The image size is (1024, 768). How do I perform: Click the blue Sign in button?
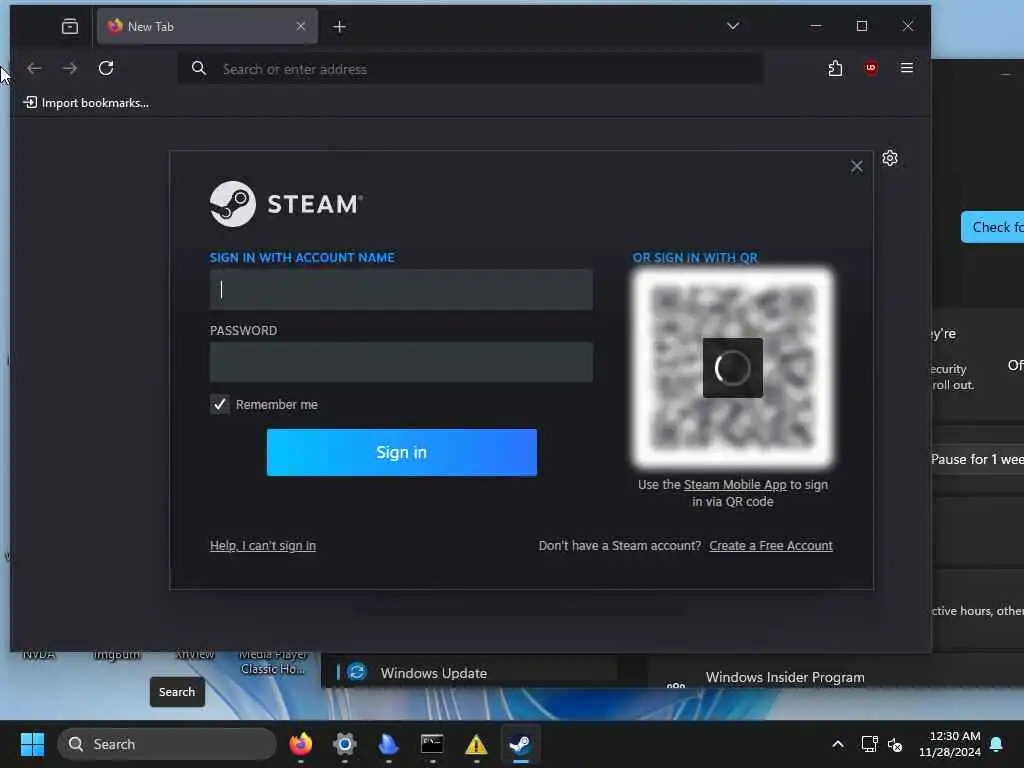coord(402,453)
